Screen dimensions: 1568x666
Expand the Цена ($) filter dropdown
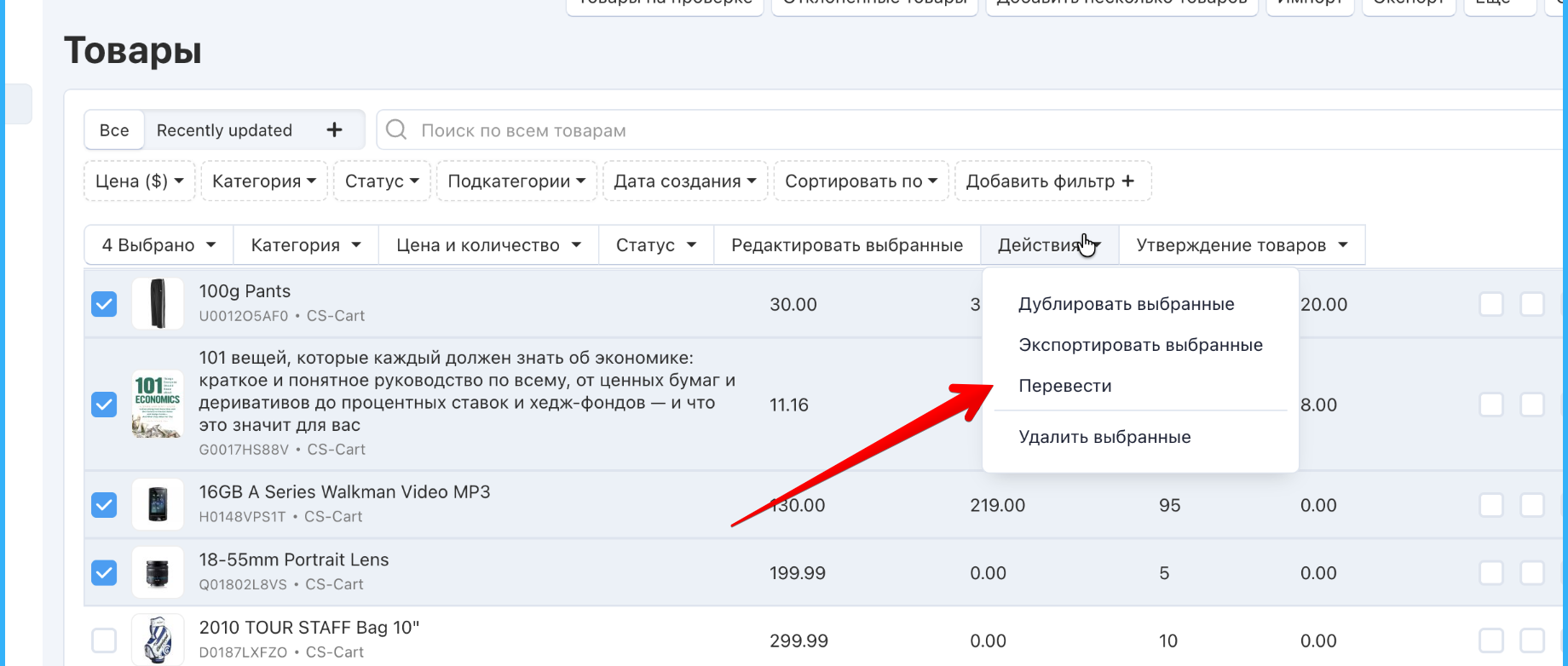click(140, 181)
